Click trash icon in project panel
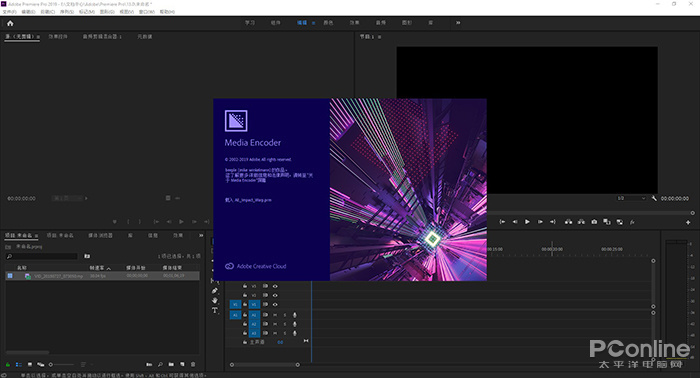 [193, 365]
